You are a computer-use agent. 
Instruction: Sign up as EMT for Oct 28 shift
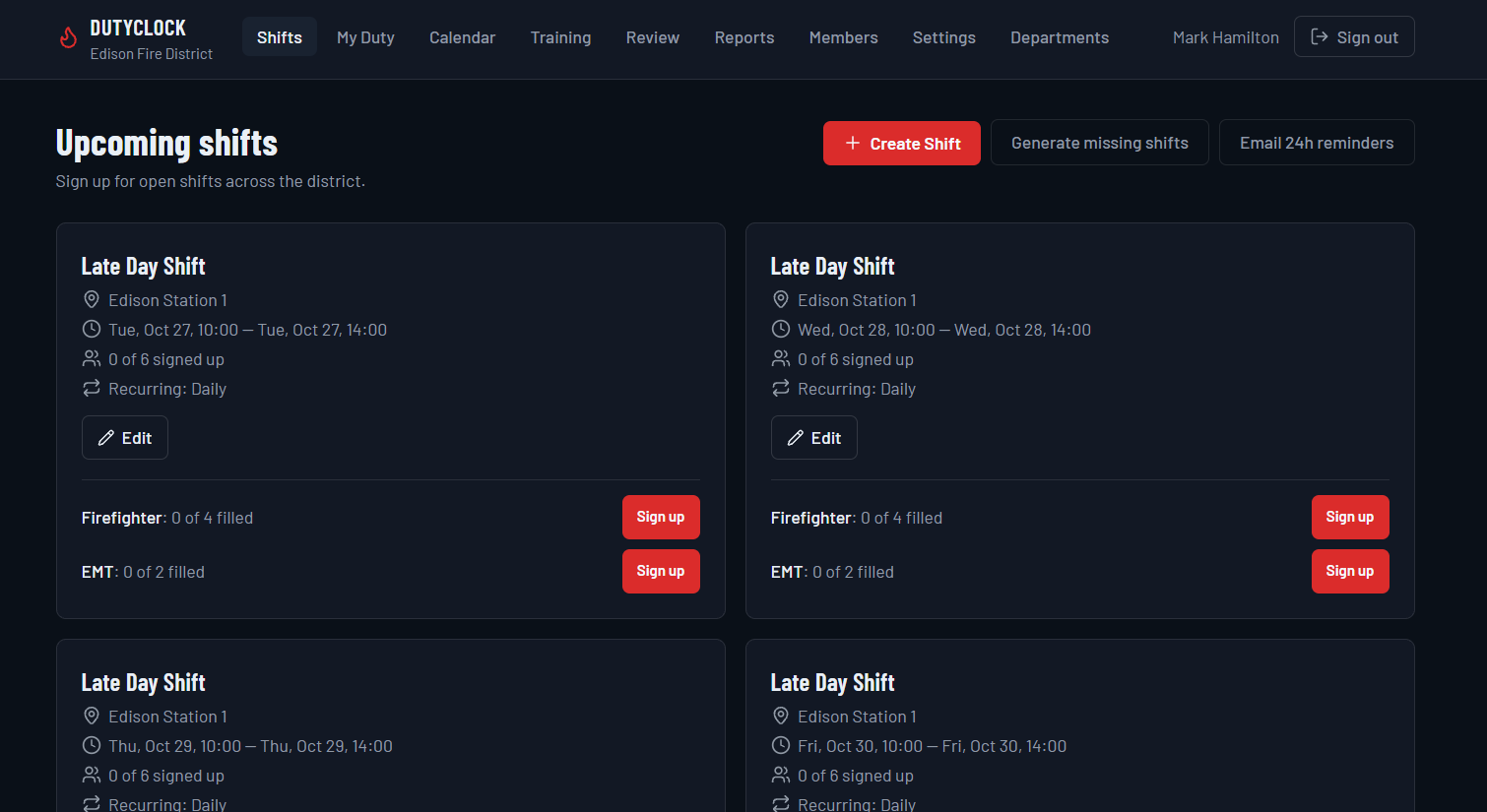tap(1350, 571)
